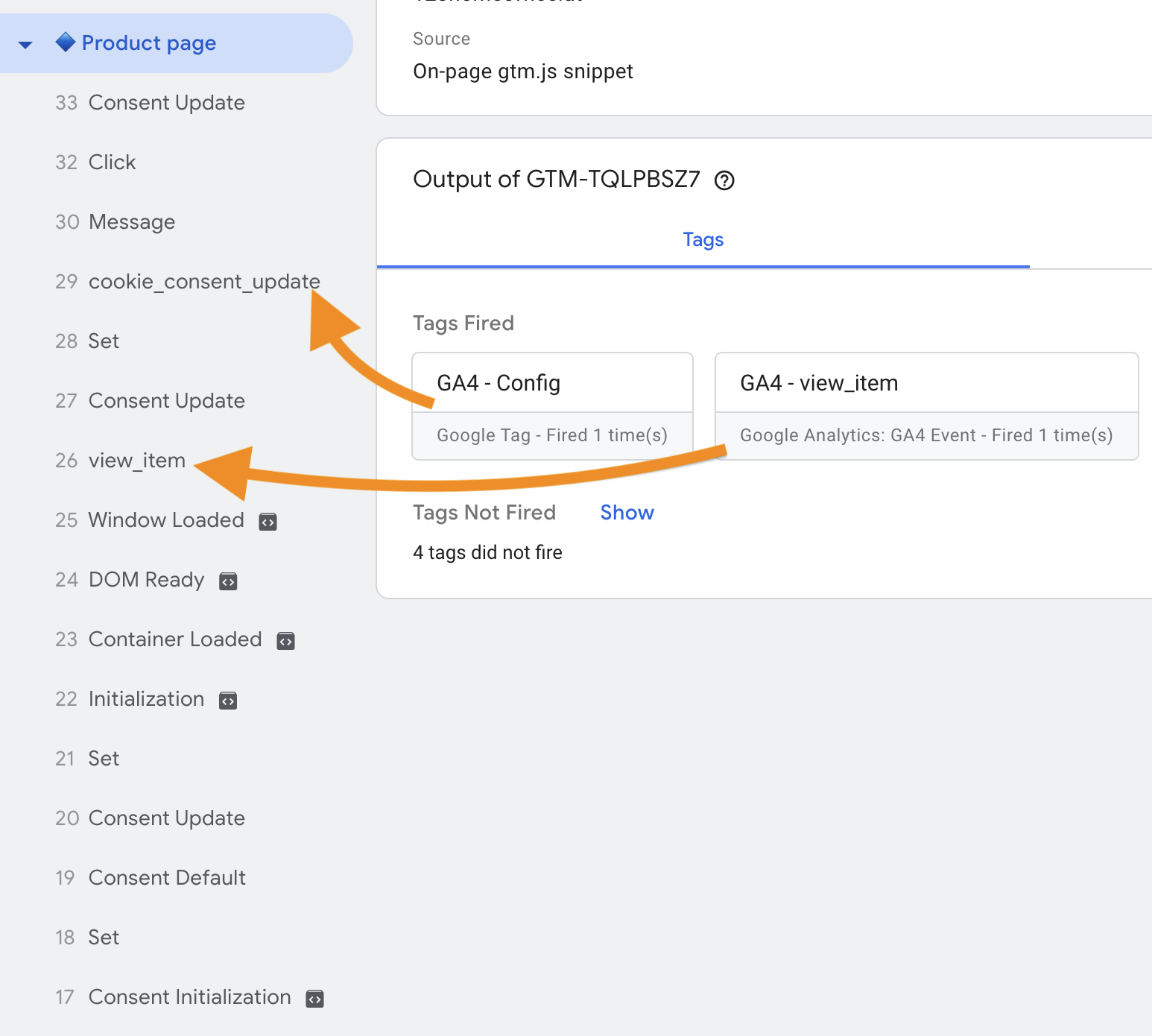Switch to the Tags tab
The width and height of the screenshot is (1152, 1036).
(703, 239)
